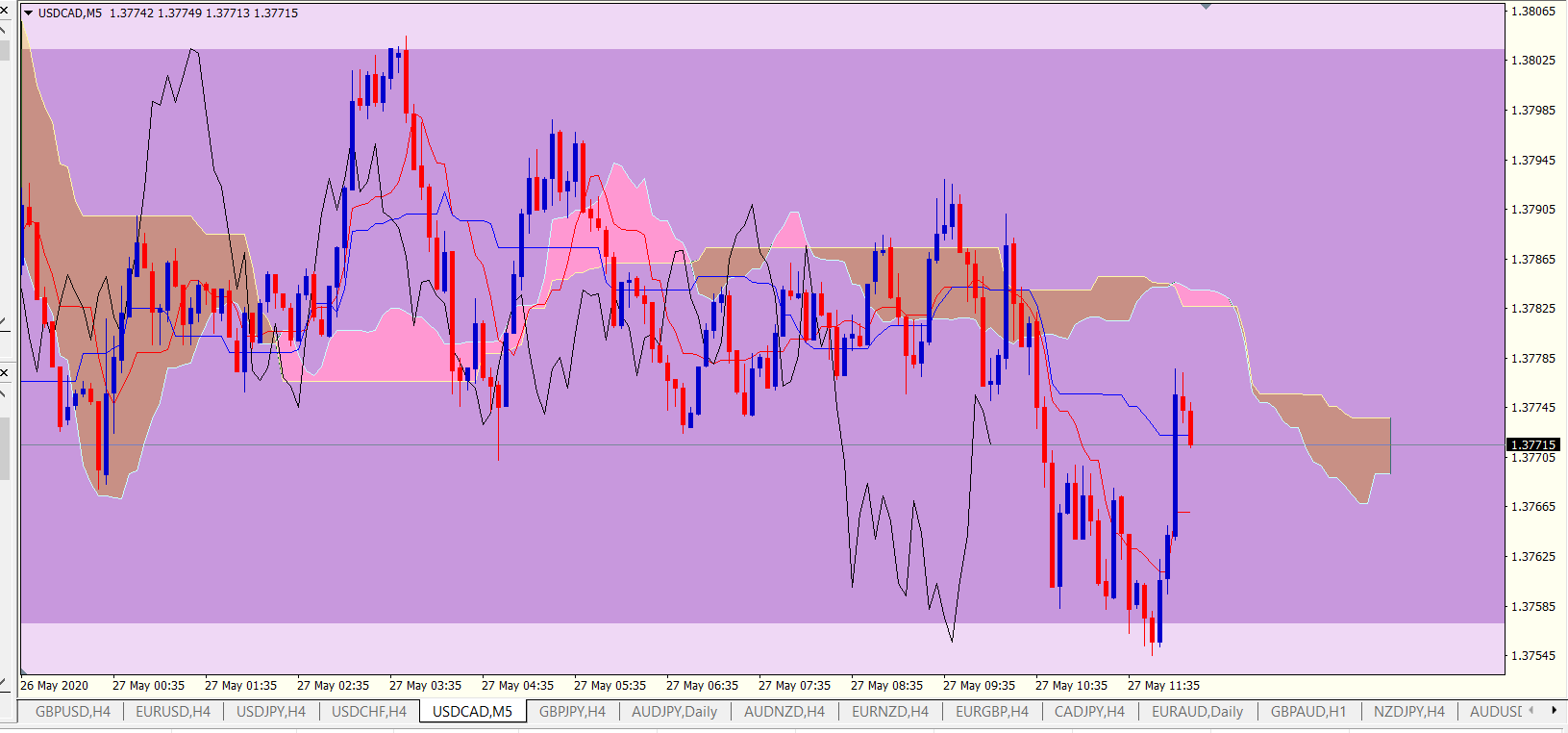Click the 27 May 06:35 time label
1568x733 pixels.
pyautogui.click(x=702, y=686)
